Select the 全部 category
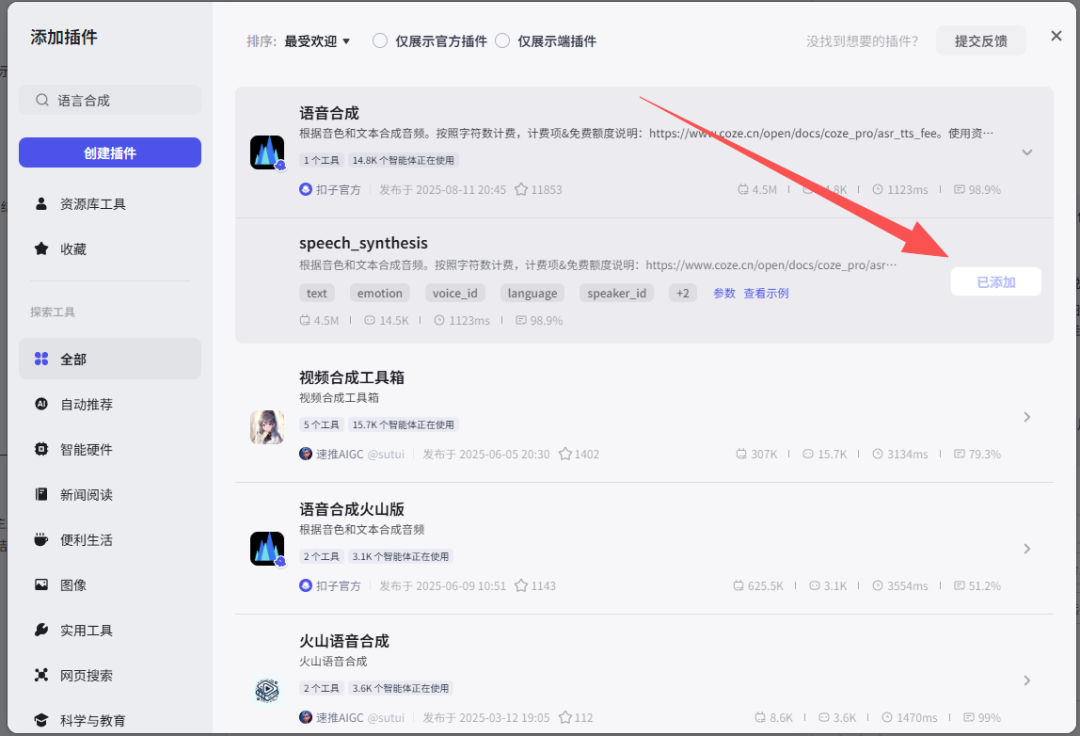This screenshot has height=736, width=1080. click(110, 359)
